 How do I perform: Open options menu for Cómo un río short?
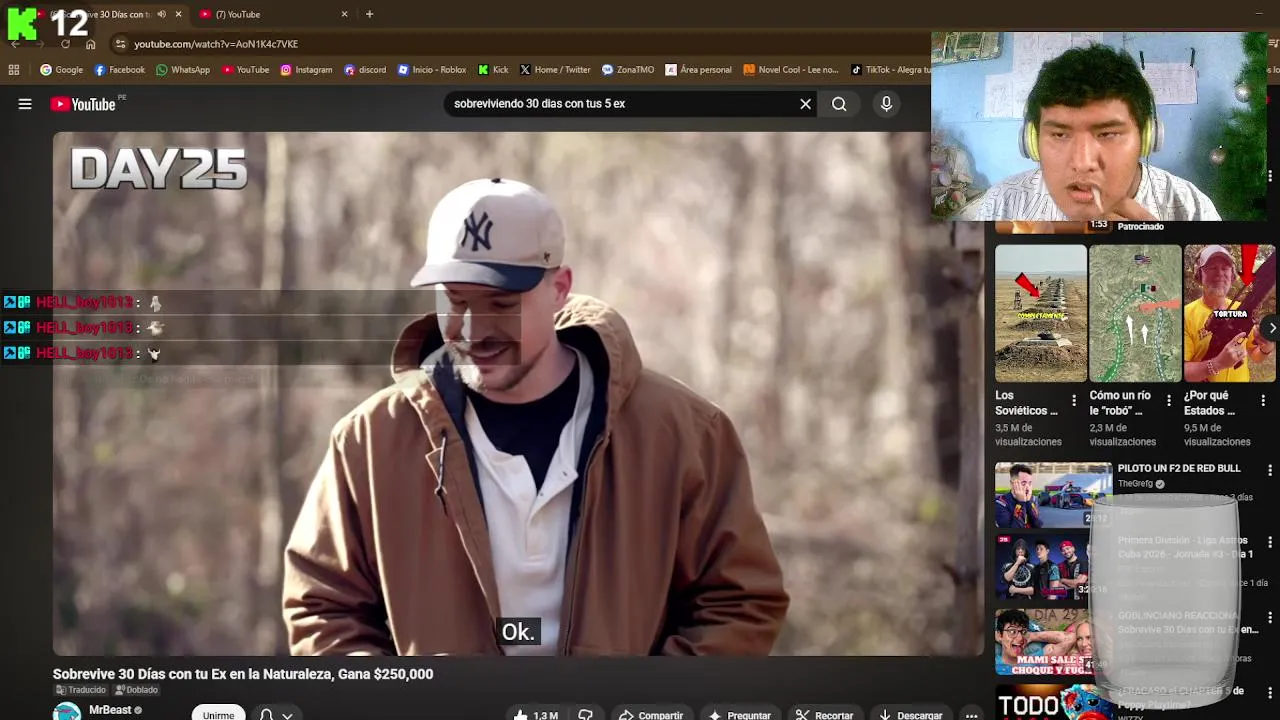click(x=1168, y=400)
